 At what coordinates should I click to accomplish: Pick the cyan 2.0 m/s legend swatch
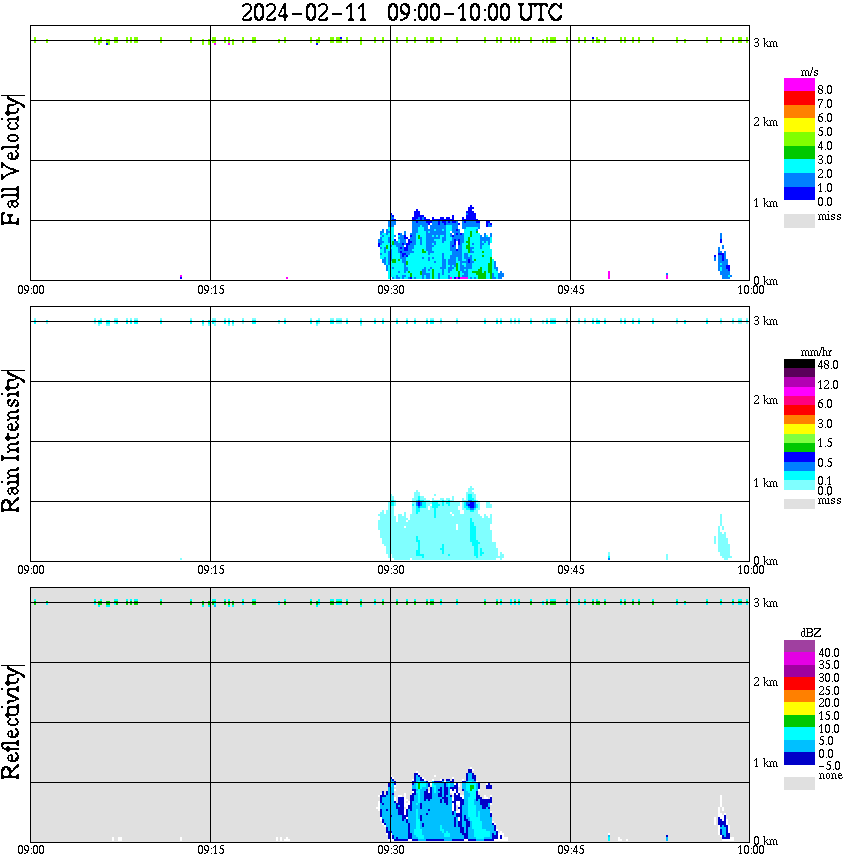[x=799, y=166]
